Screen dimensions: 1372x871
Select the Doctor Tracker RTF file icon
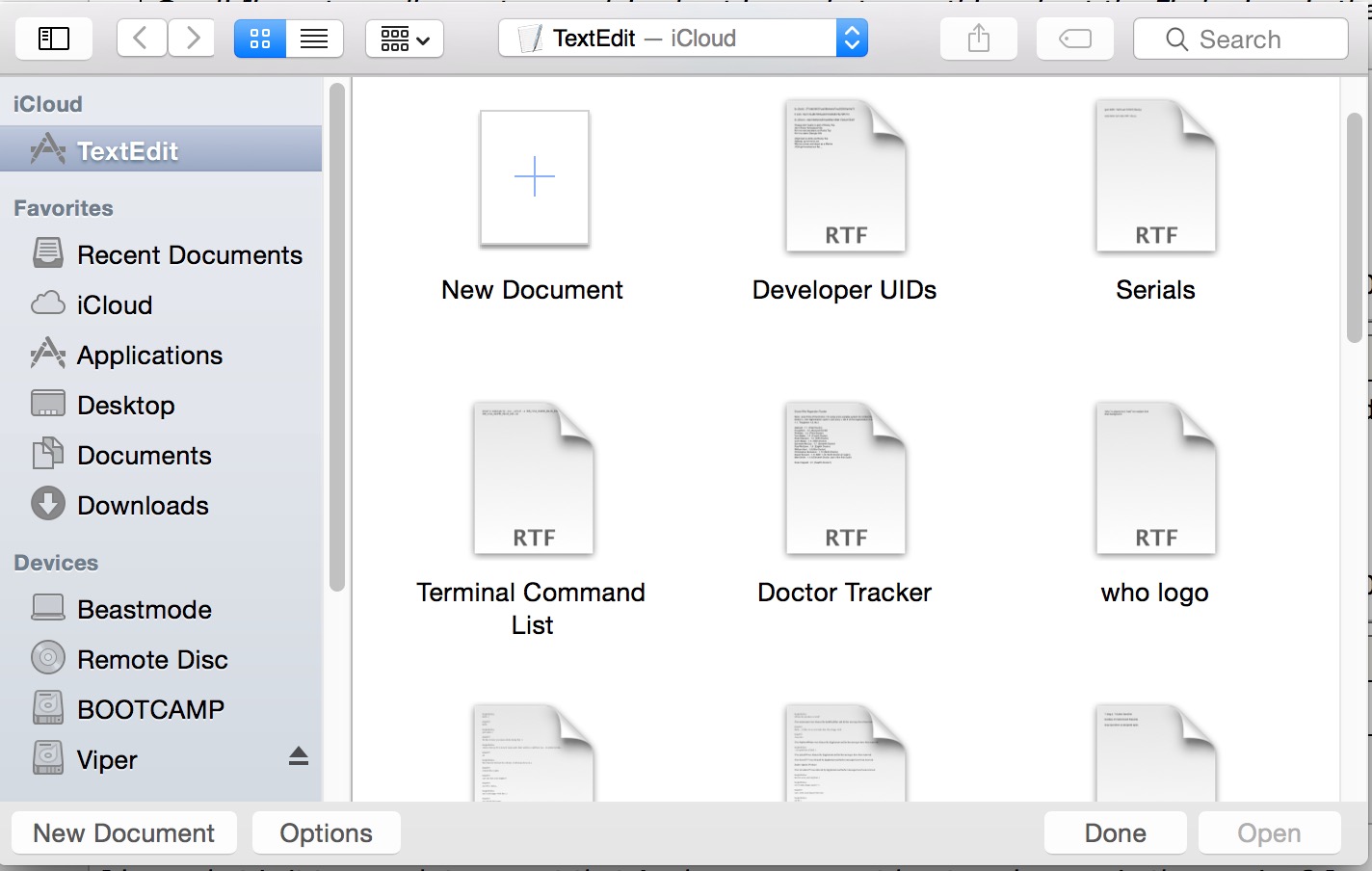[846, 479]
